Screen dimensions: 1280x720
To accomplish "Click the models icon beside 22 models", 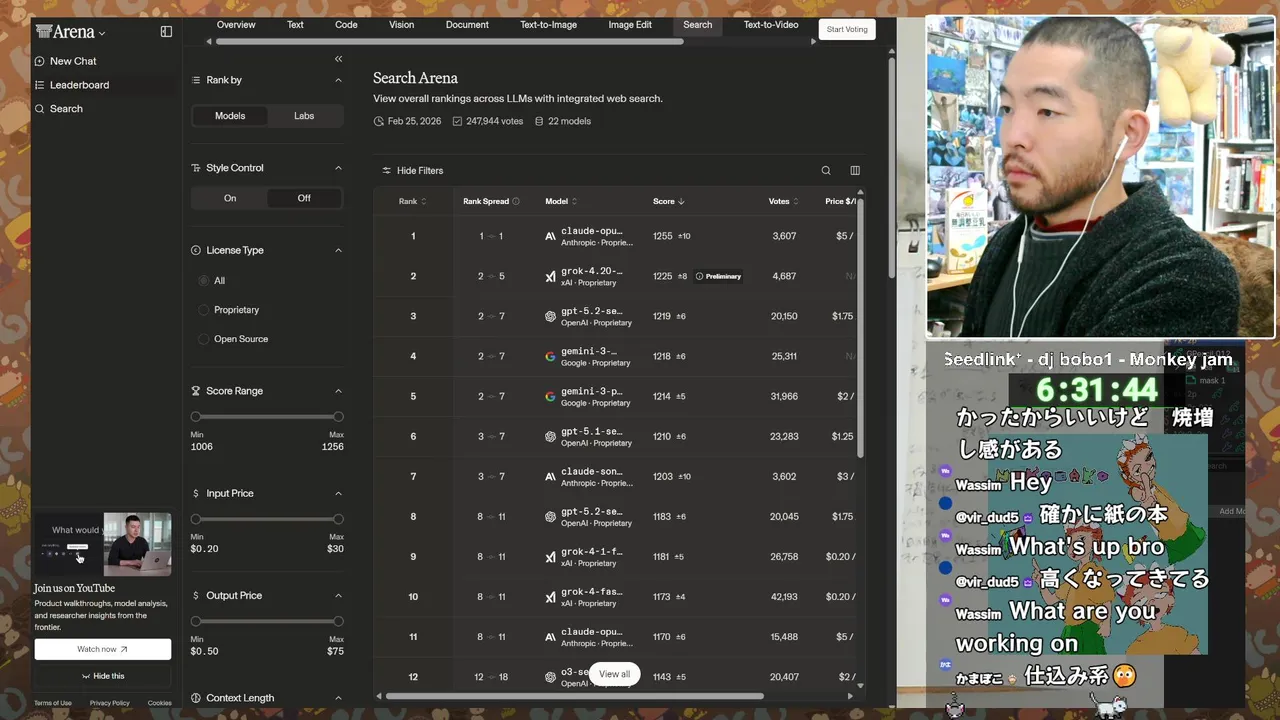I will point(539,121).
